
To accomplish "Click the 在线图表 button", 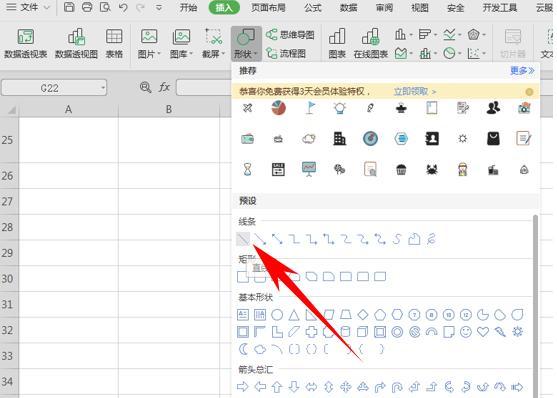I will pos(371,44).
